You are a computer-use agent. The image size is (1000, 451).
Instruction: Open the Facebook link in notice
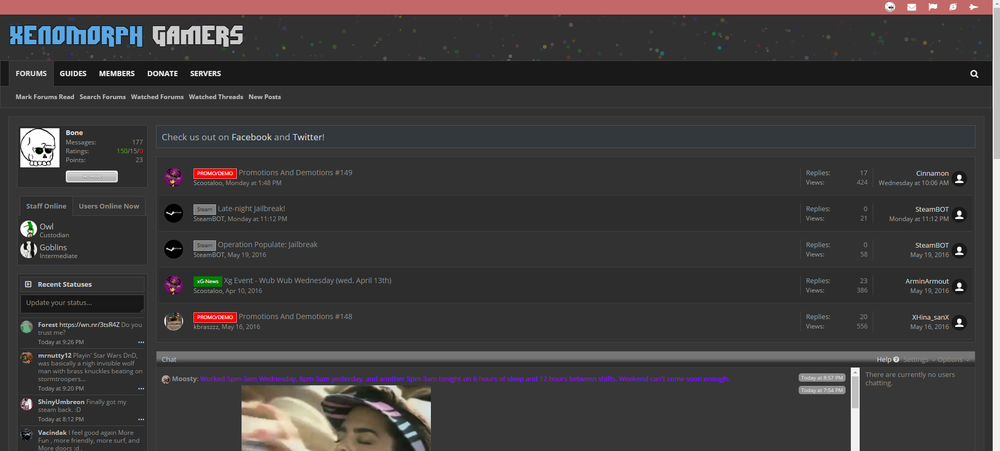coord(251,137)
